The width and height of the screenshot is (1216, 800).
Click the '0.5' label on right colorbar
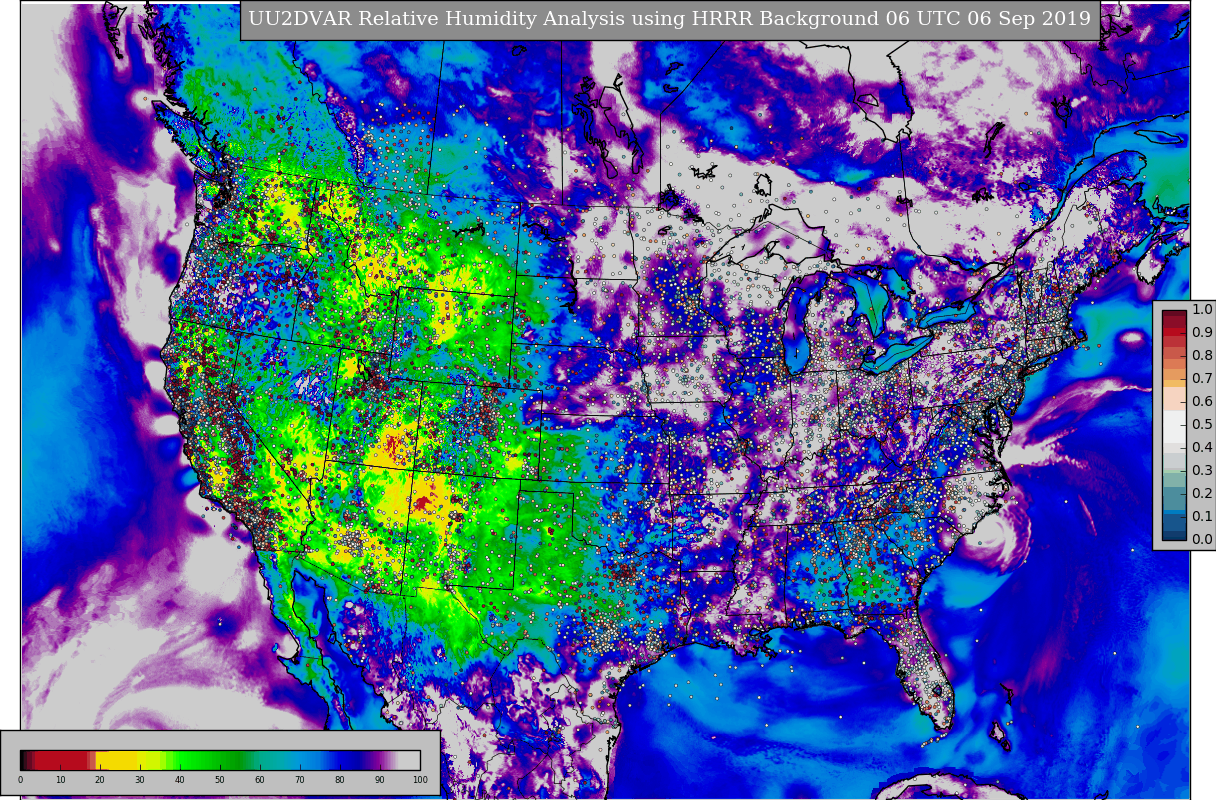point(1202,425)
